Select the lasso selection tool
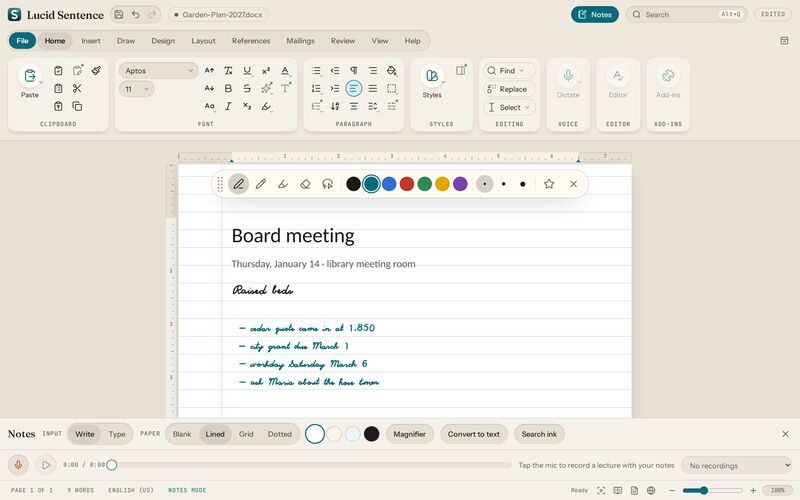The image size is (800, 500). point(328,184)
